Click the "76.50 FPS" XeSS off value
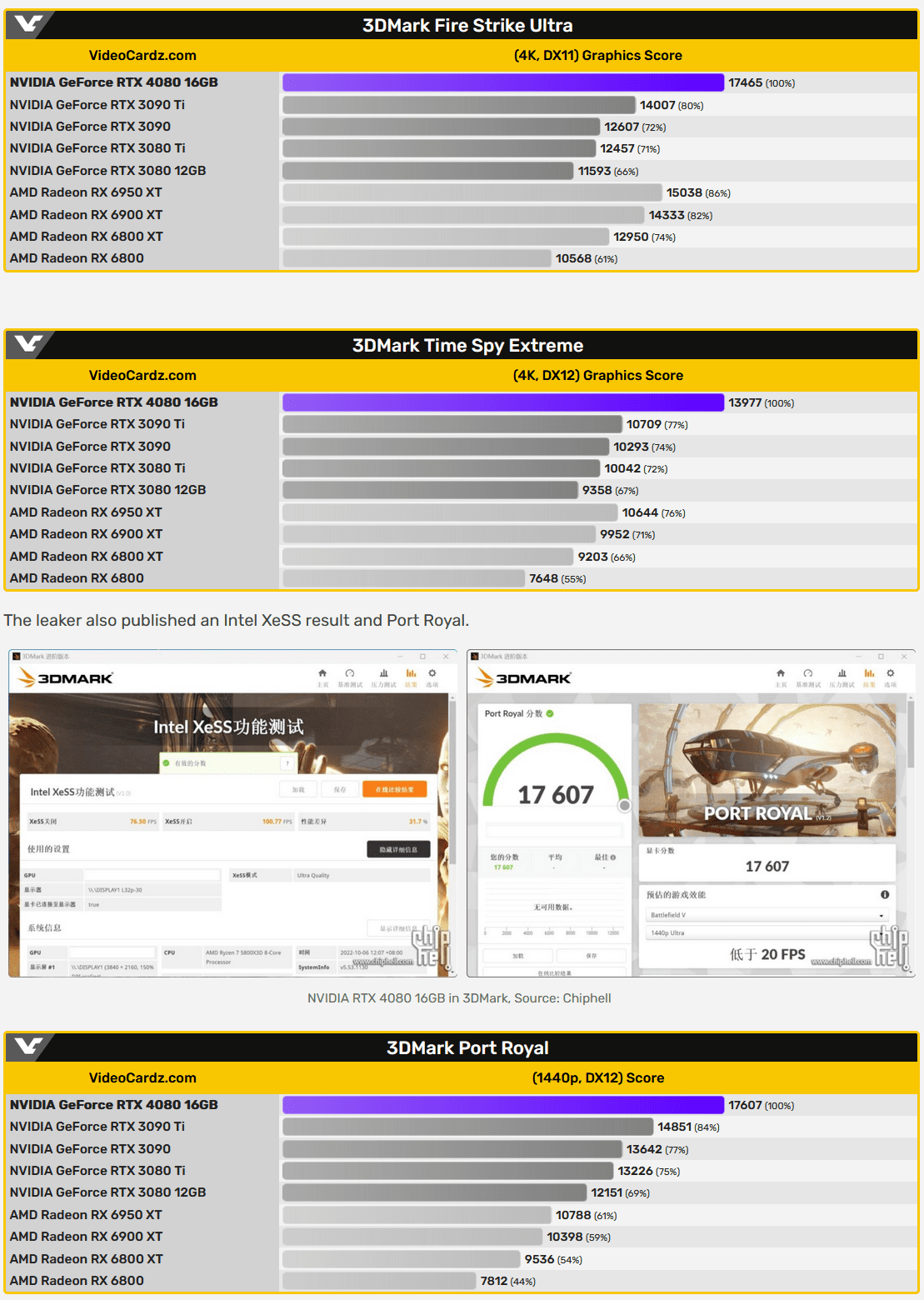 [x=143, y=822]
